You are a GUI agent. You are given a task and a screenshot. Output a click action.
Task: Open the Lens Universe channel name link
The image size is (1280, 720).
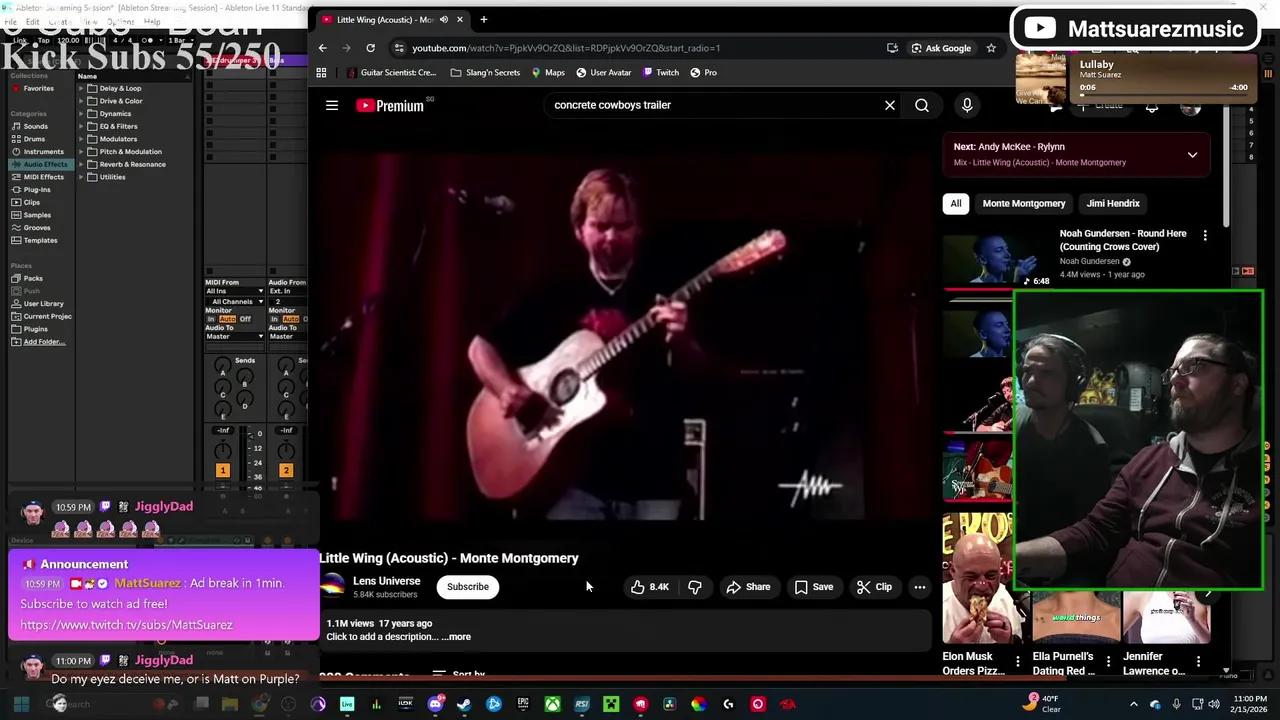pos(386,581)
